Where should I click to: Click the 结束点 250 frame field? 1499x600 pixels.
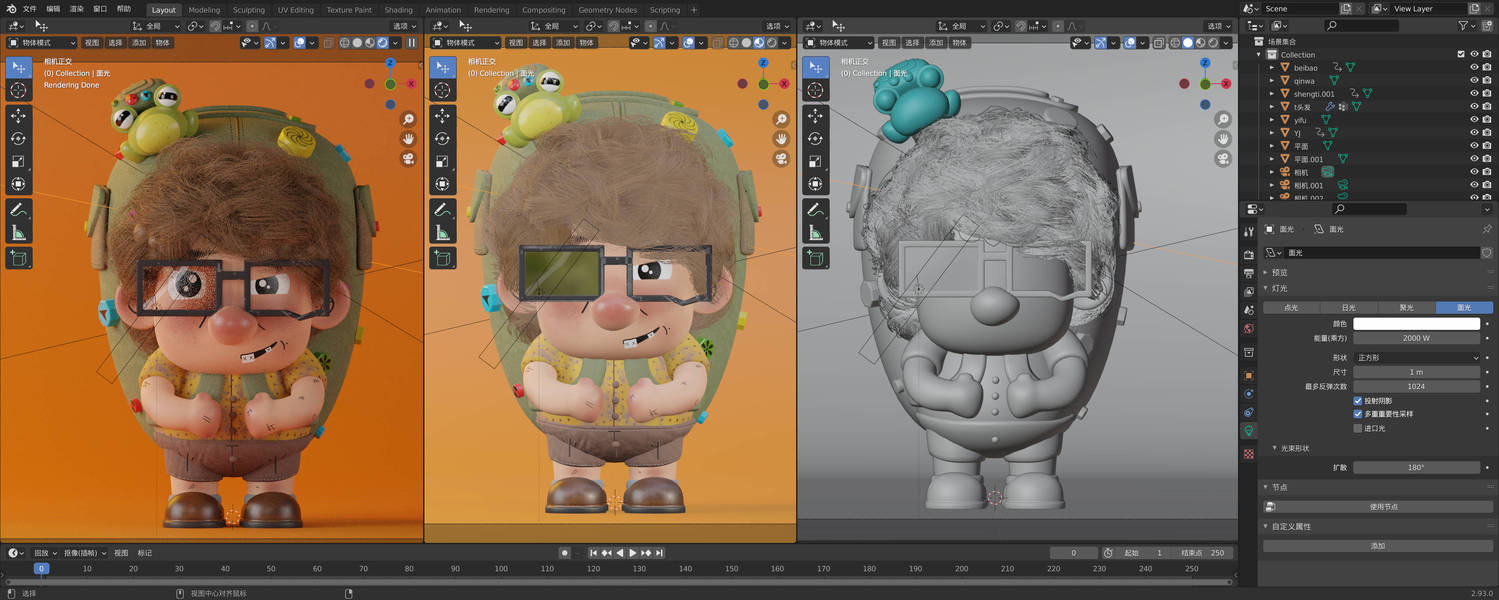(1203, 553)
